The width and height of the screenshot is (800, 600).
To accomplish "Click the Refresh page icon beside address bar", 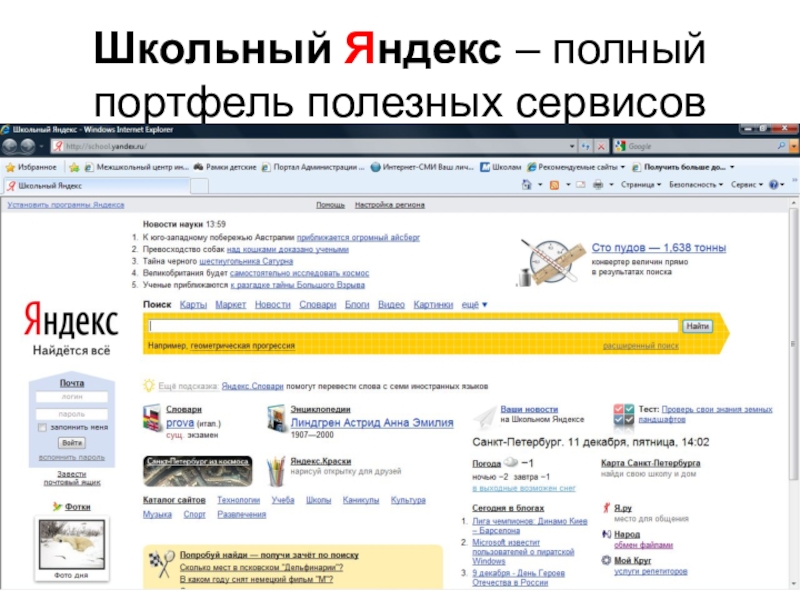I will (x=586, y=146).
